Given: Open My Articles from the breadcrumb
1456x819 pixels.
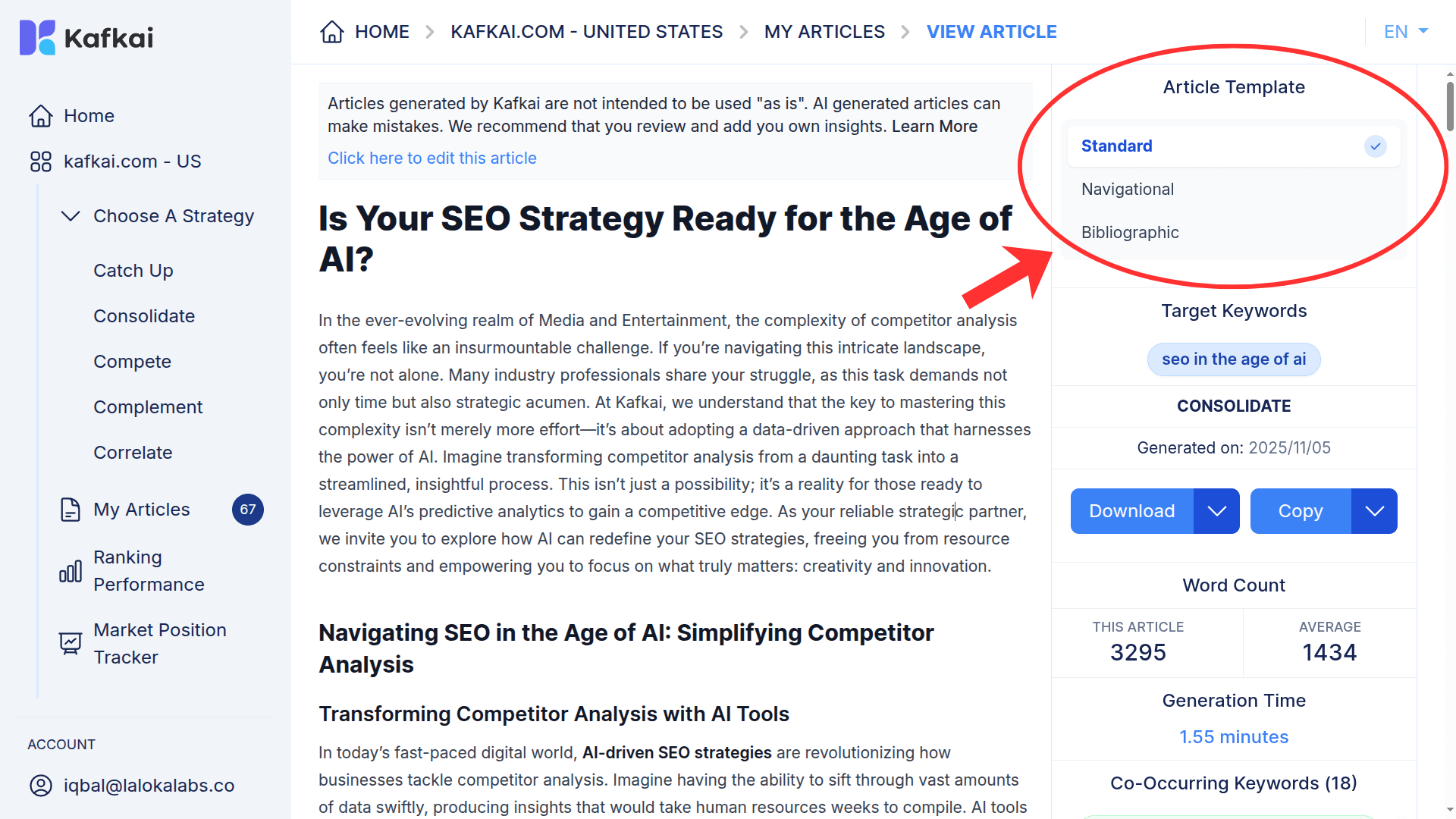Looking at the screenshot, I should [x=824, y=31].
